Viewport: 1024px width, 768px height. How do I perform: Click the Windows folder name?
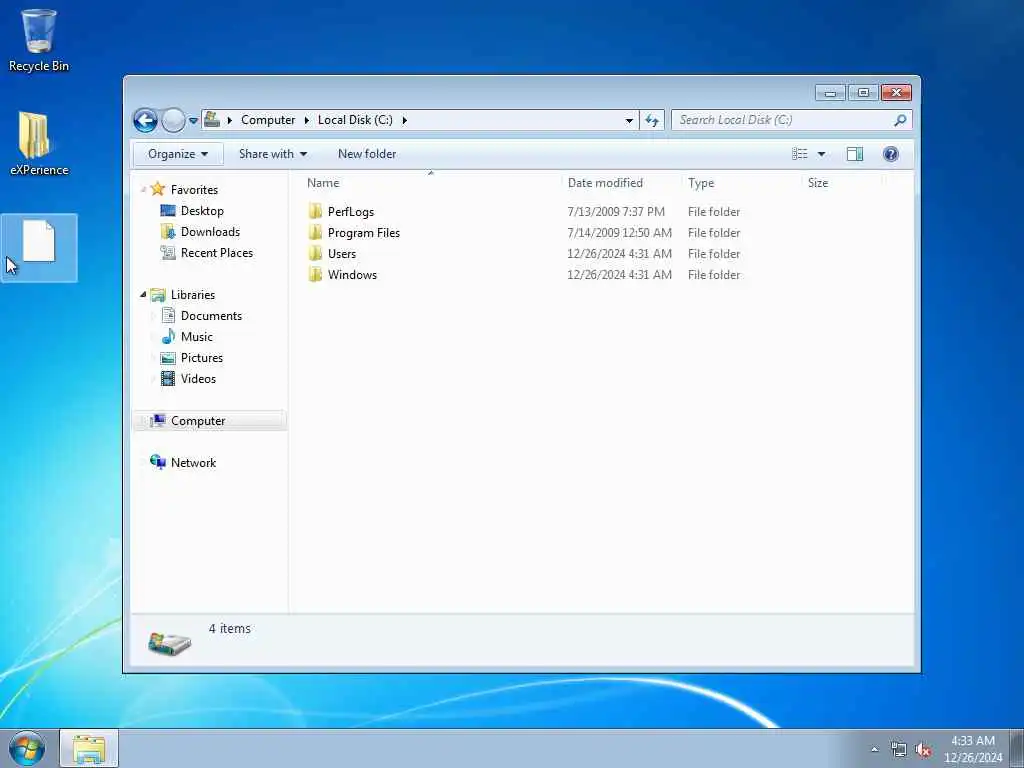(x=352, y=274)
